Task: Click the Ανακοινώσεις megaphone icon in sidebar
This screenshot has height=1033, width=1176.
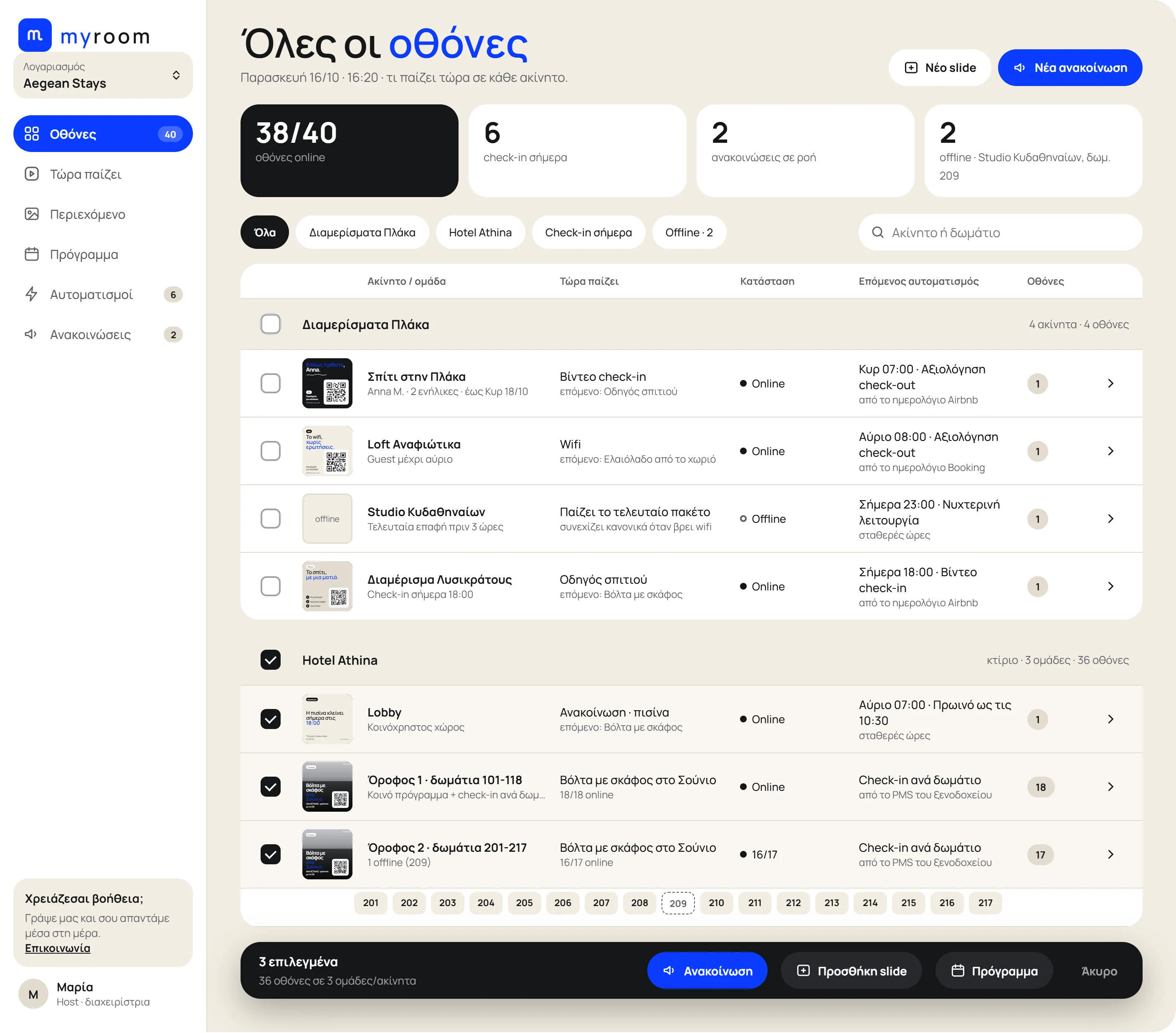Action: 32,334
